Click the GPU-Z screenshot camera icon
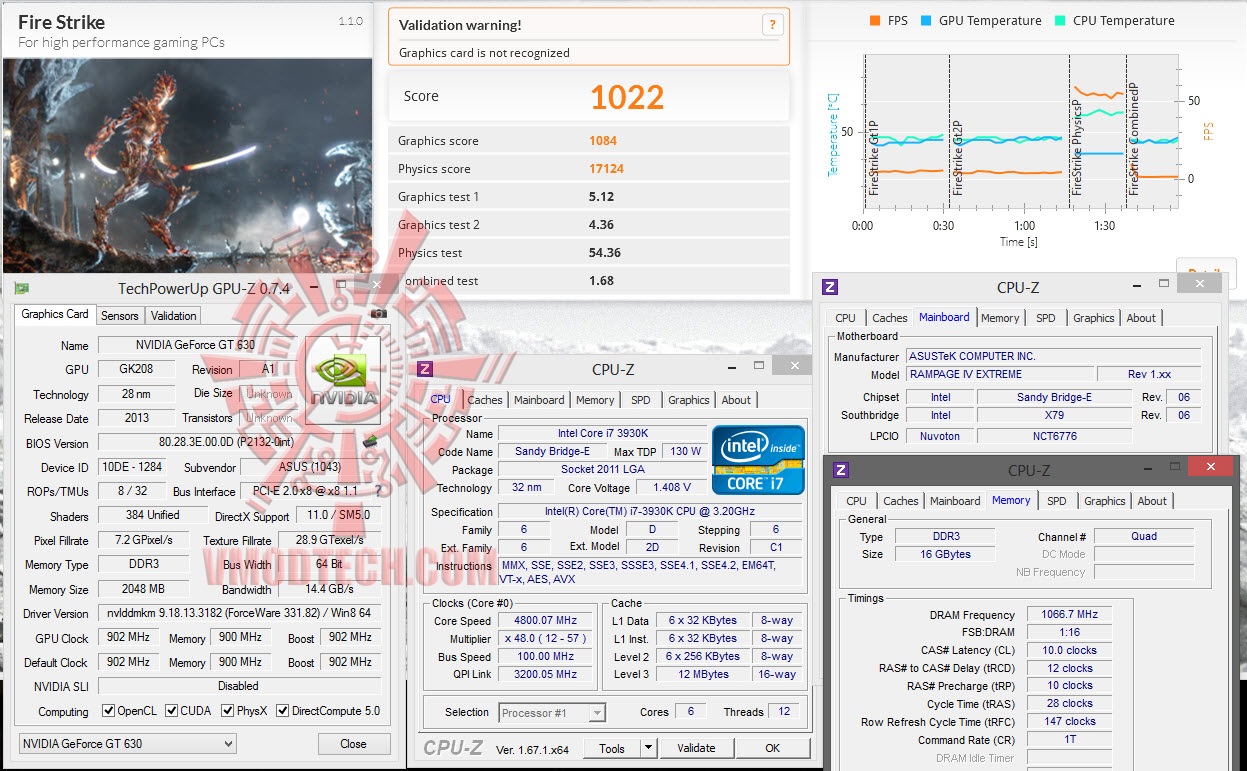 pos(378,313)
